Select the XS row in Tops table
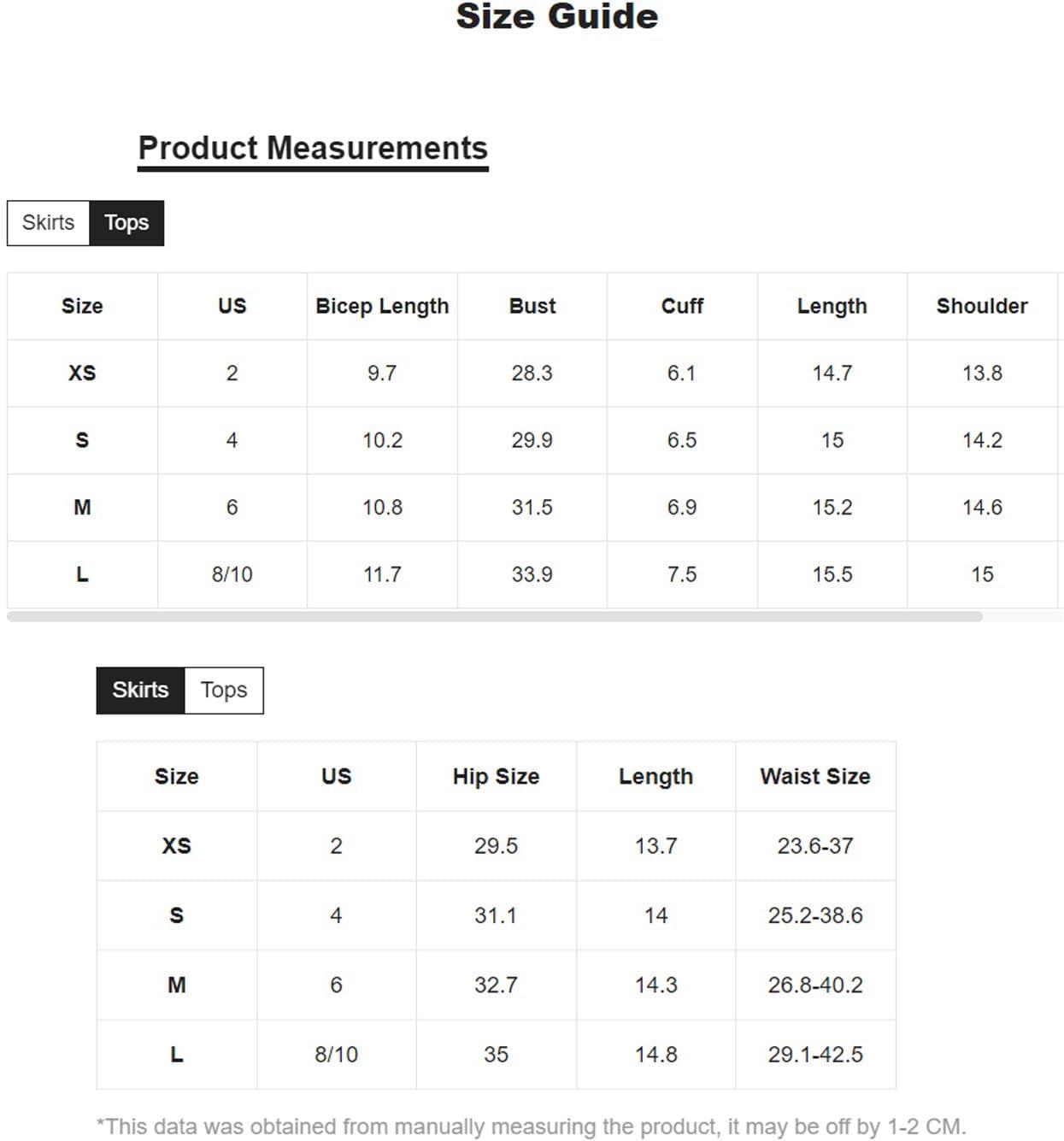This screenshot has width=1064, height=1141. click(532, 373)
